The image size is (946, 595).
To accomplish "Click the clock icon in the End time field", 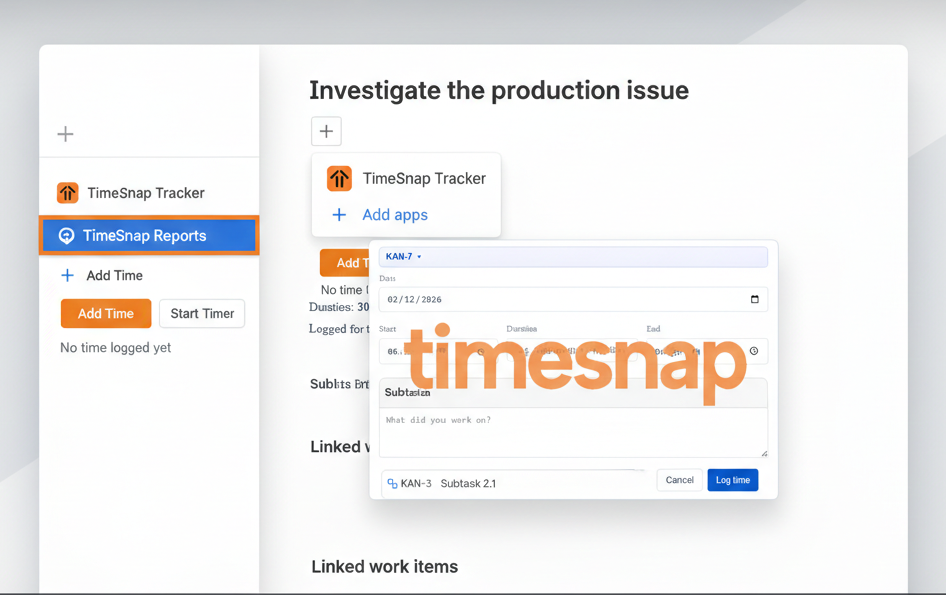I will pyautogui.click(x=754, y=351).
